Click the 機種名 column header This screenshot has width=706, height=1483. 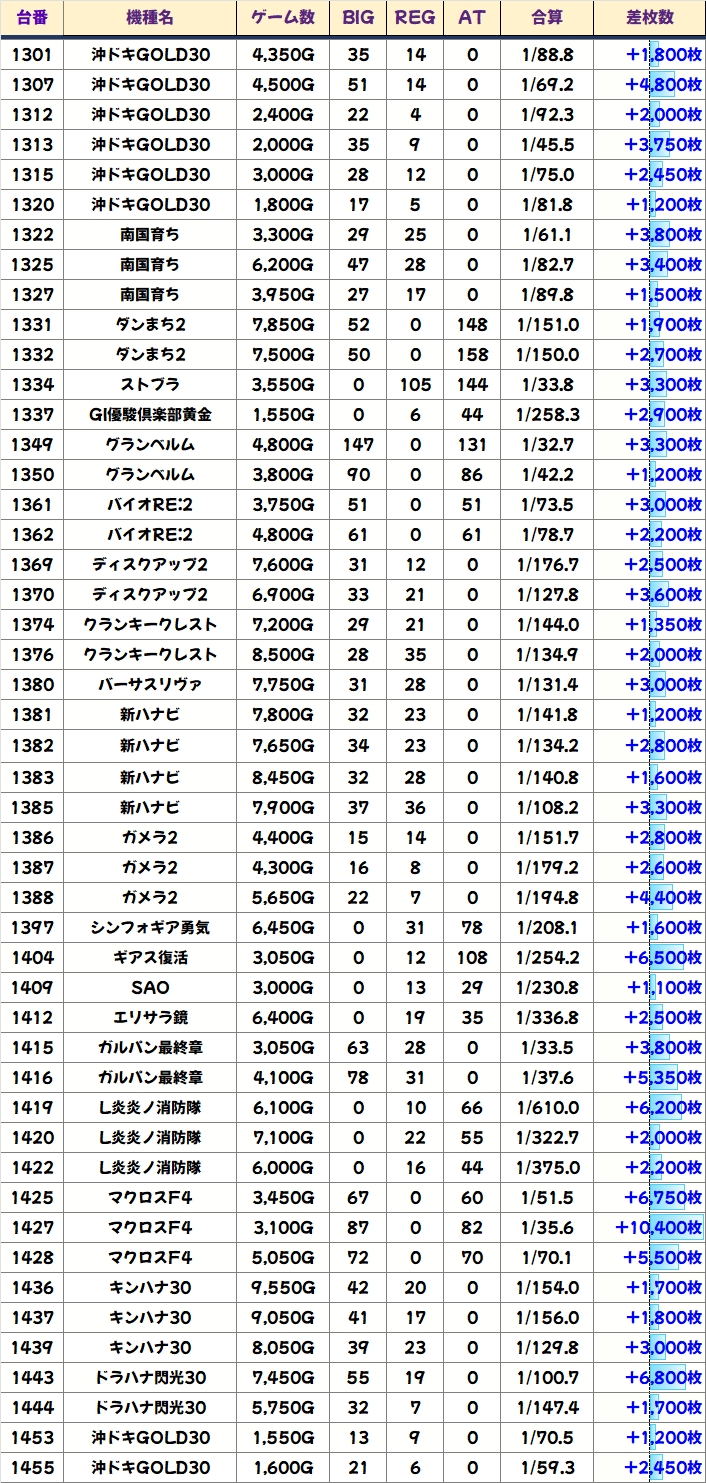pos(150,18)
